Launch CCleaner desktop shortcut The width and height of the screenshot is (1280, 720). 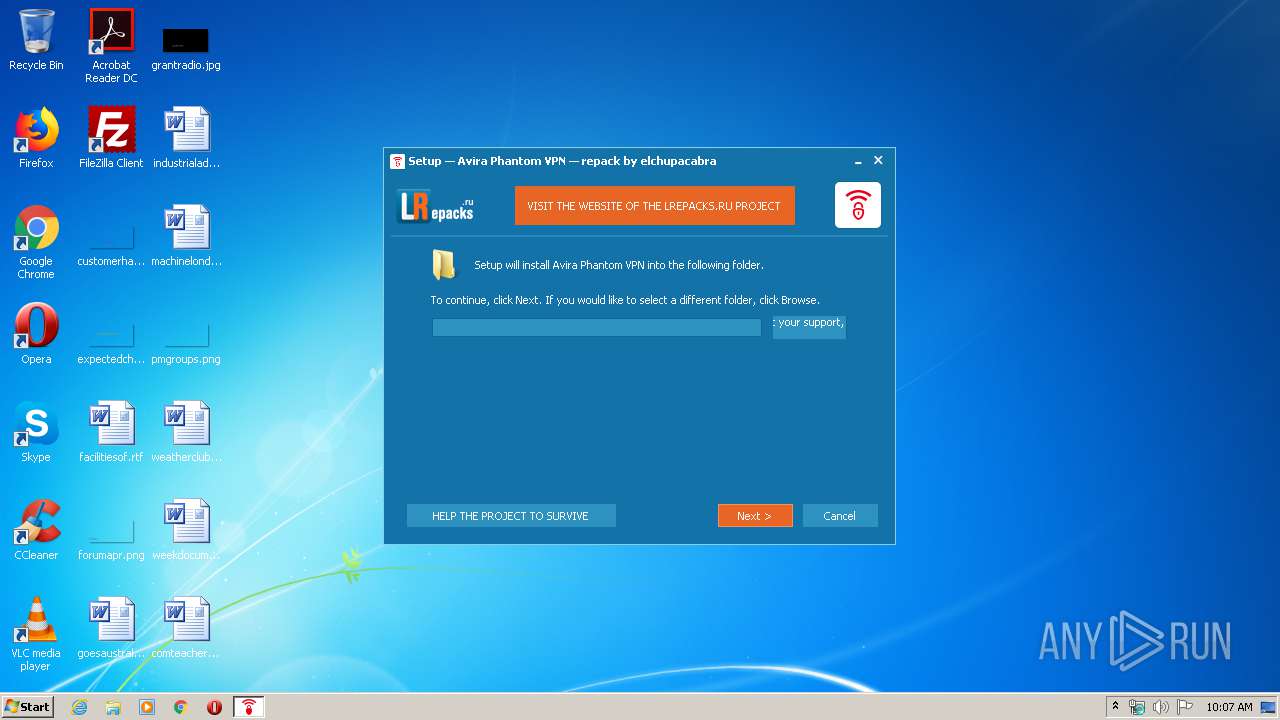pos(36,530)
